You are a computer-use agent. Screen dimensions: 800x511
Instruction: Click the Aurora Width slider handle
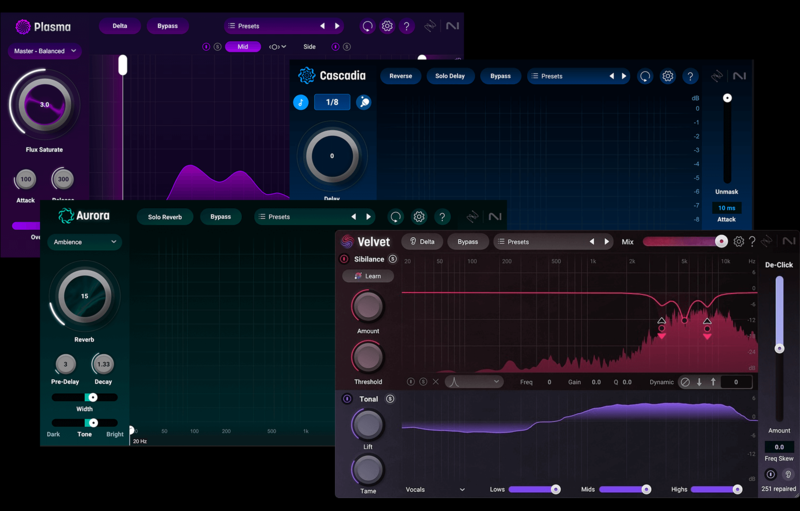point(92,397)
